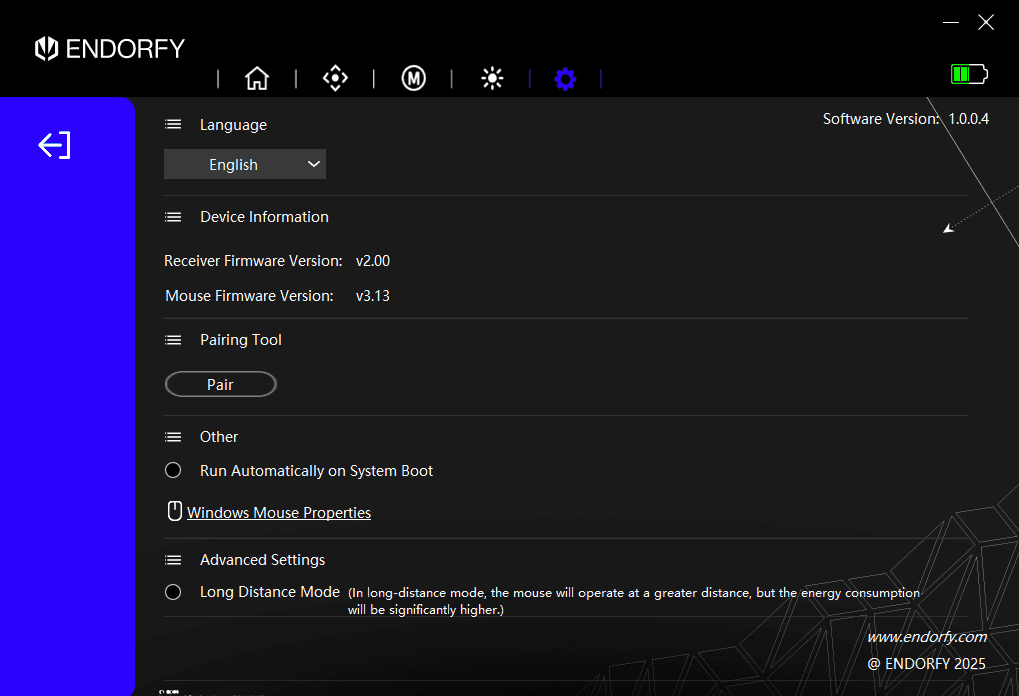Click the battery status indicator
The image size is (1019, 696).
[967, 73]
